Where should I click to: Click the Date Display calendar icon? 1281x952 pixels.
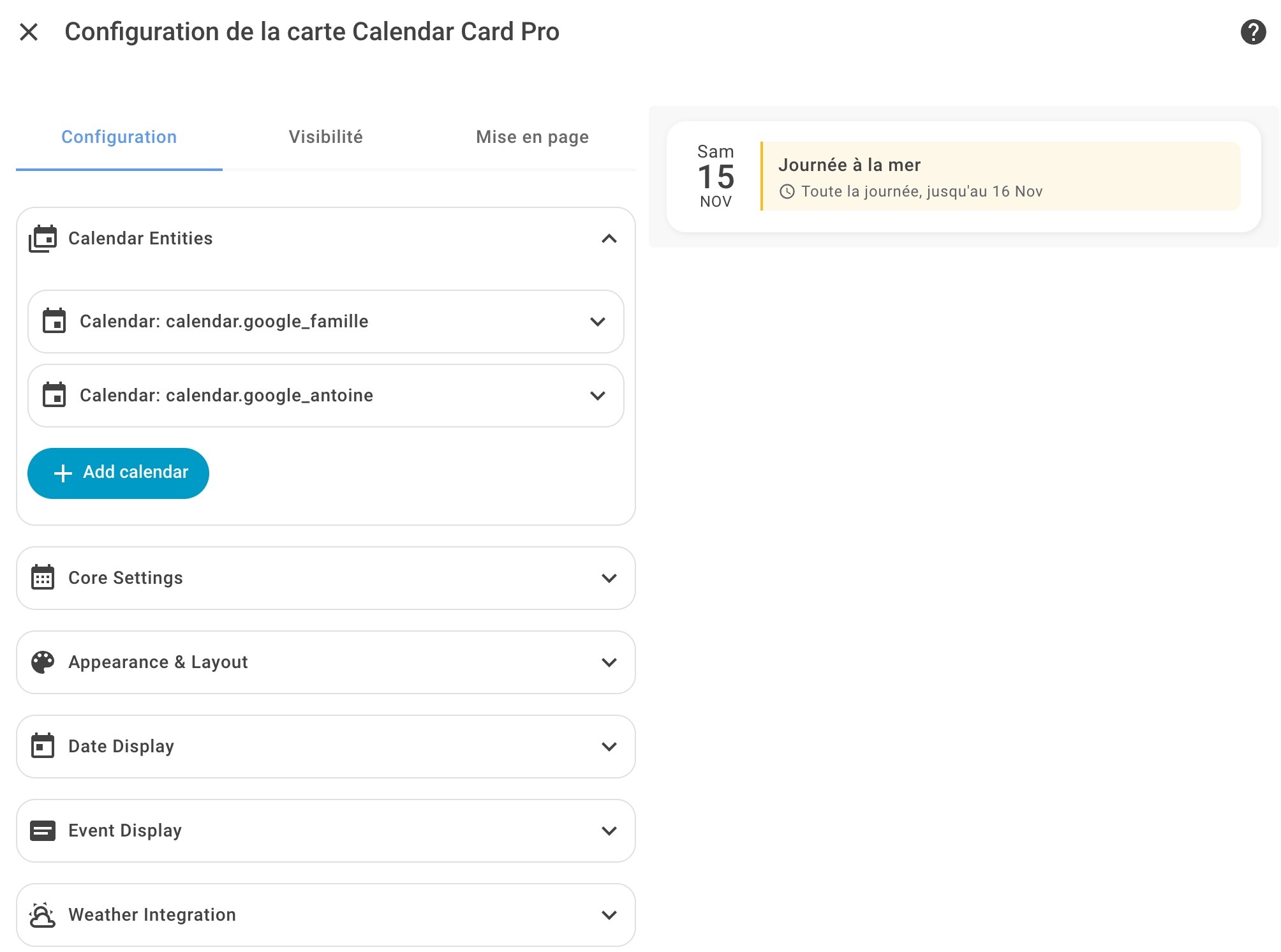(43, 746)
